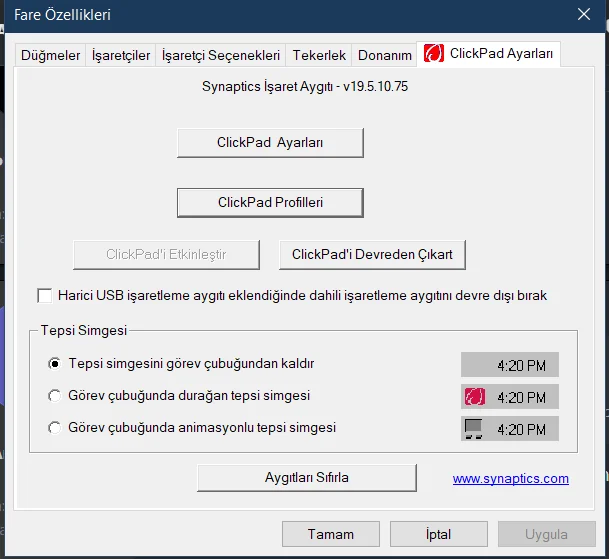Click ClickPad'i Devreden Çıkart button
Screen dimensions: 609x559
click(x=372, y=254)
